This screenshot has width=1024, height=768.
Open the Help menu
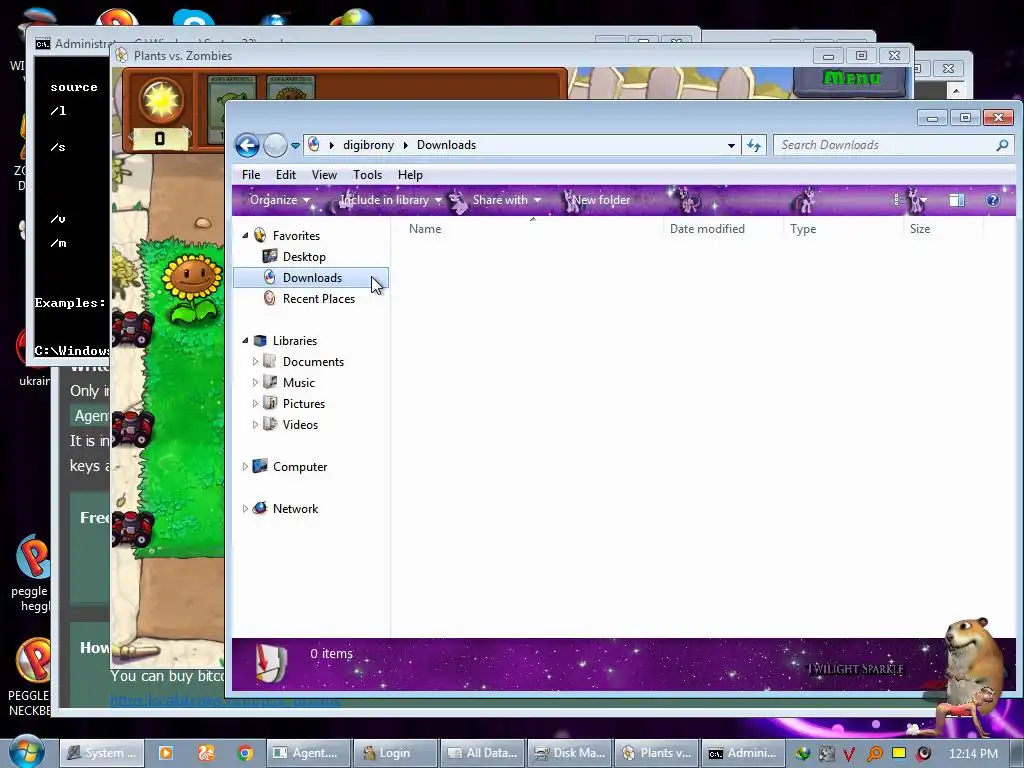point(410,174)
